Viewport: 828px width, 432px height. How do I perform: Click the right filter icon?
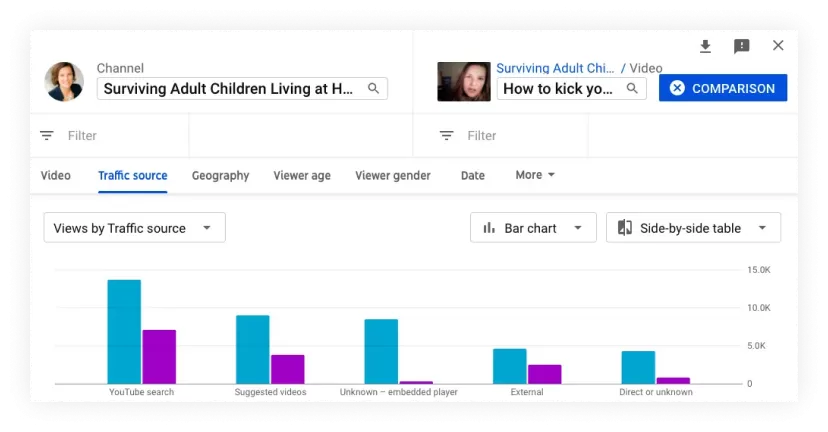point(447,135)
